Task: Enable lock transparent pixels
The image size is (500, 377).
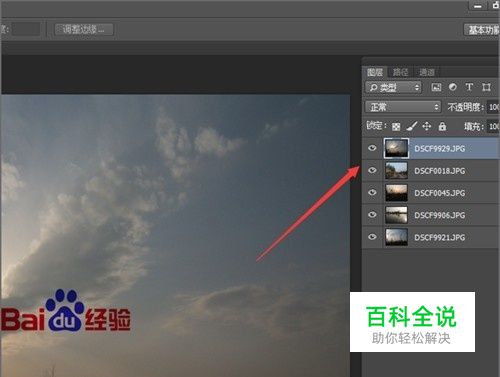Action: click(396, 127)
